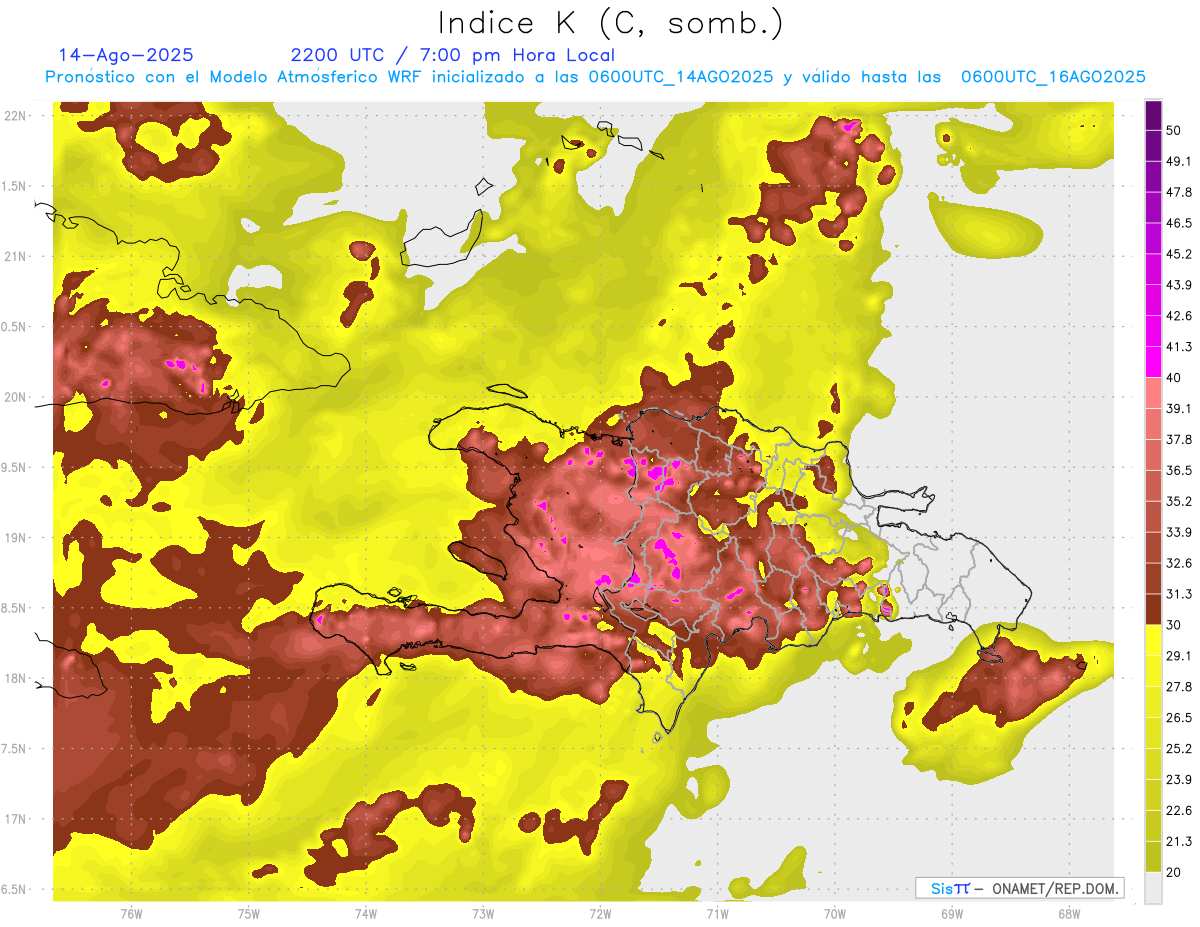Click the dark purple colorbar swatch above 50
Image resolution: width=1200 pixels, height=927 pixels.
coord(1154,115)
